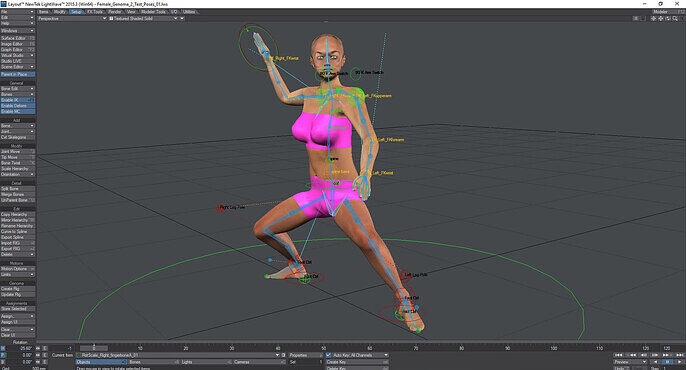Jump to last frame playback button
The image size is (686, 370).
point(679,355)
